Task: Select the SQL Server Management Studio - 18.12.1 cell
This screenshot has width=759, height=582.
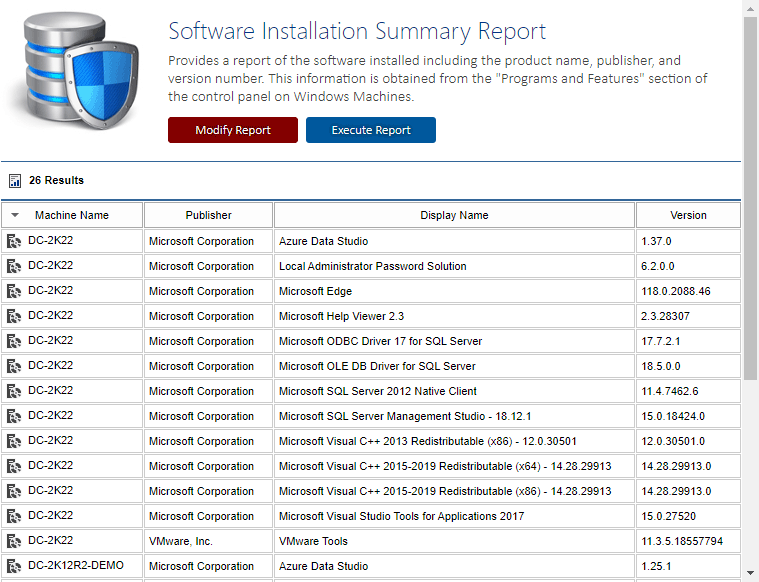Action: [x=454, y=416]
